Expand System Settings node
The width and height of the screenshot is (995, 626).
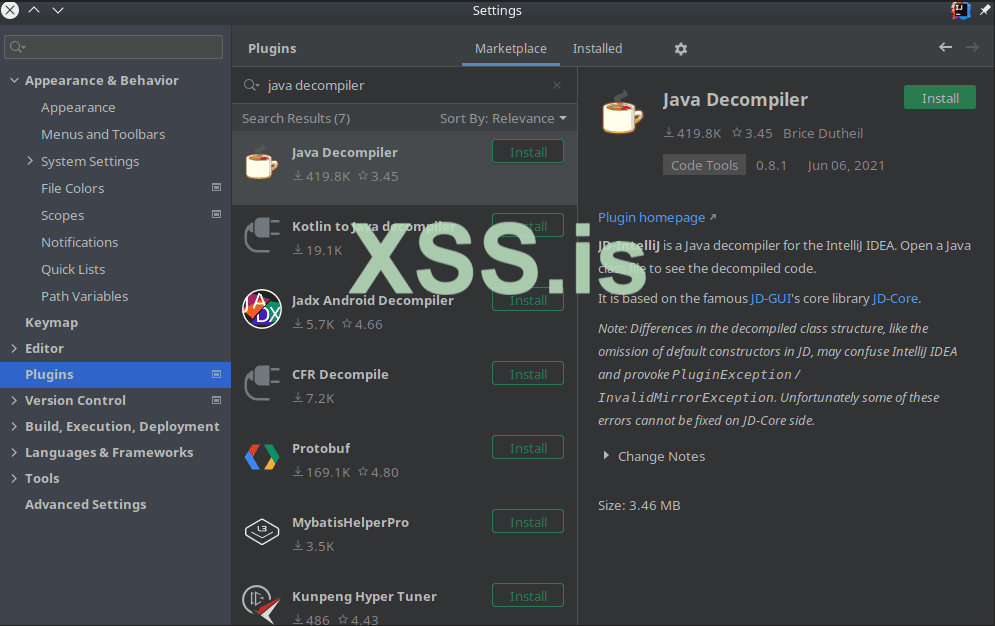(x=30, y=161)
